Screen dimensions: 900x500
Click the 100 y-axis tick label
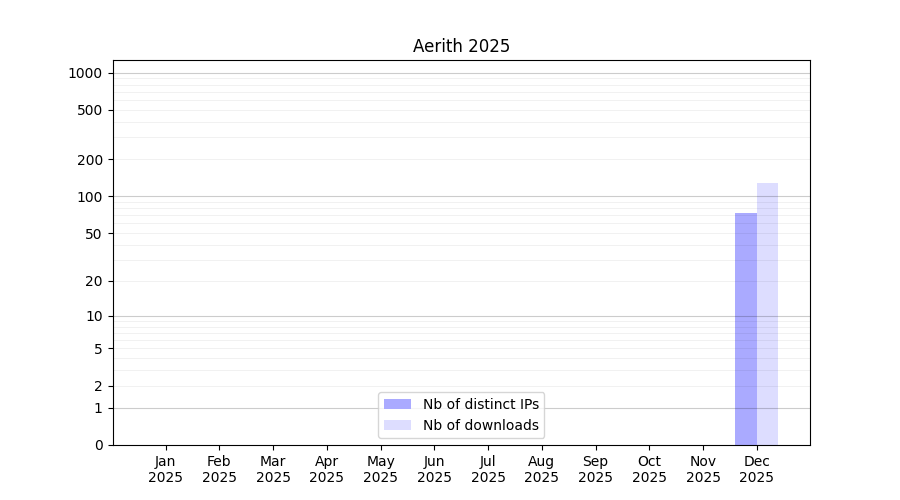(x=90, y=197)
